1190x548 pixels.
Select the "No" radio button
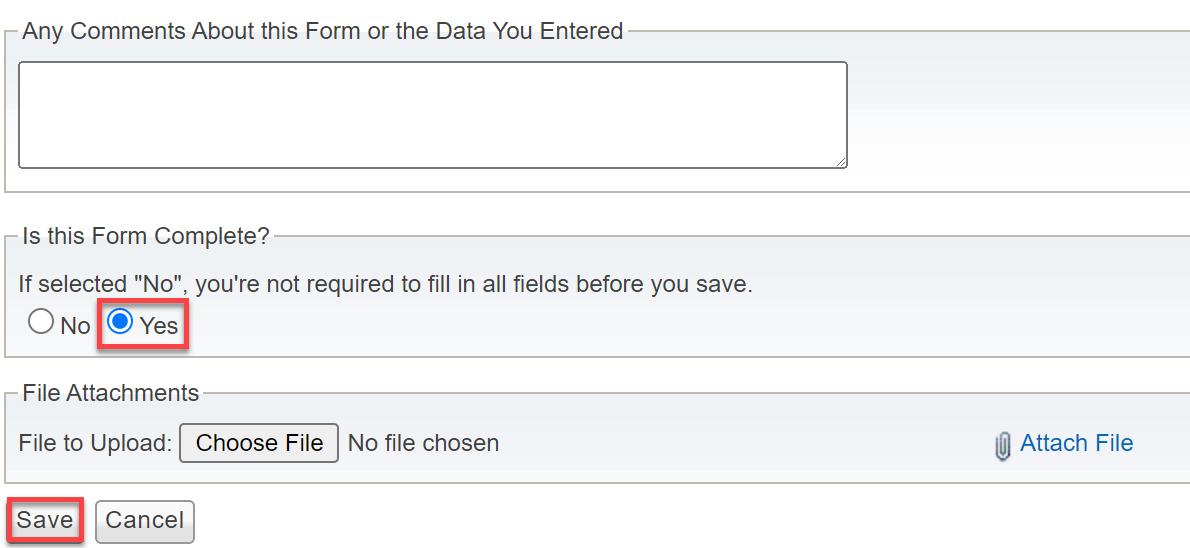[41, 323]
